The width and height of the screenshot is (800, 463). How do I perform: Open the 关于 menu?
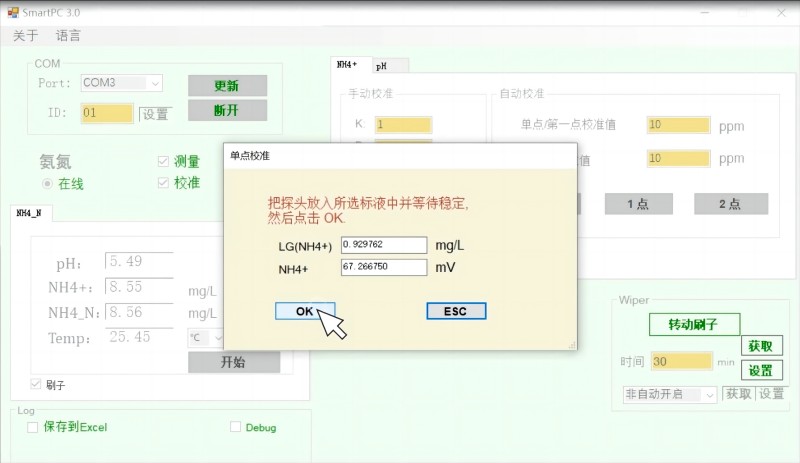(26, 36)
